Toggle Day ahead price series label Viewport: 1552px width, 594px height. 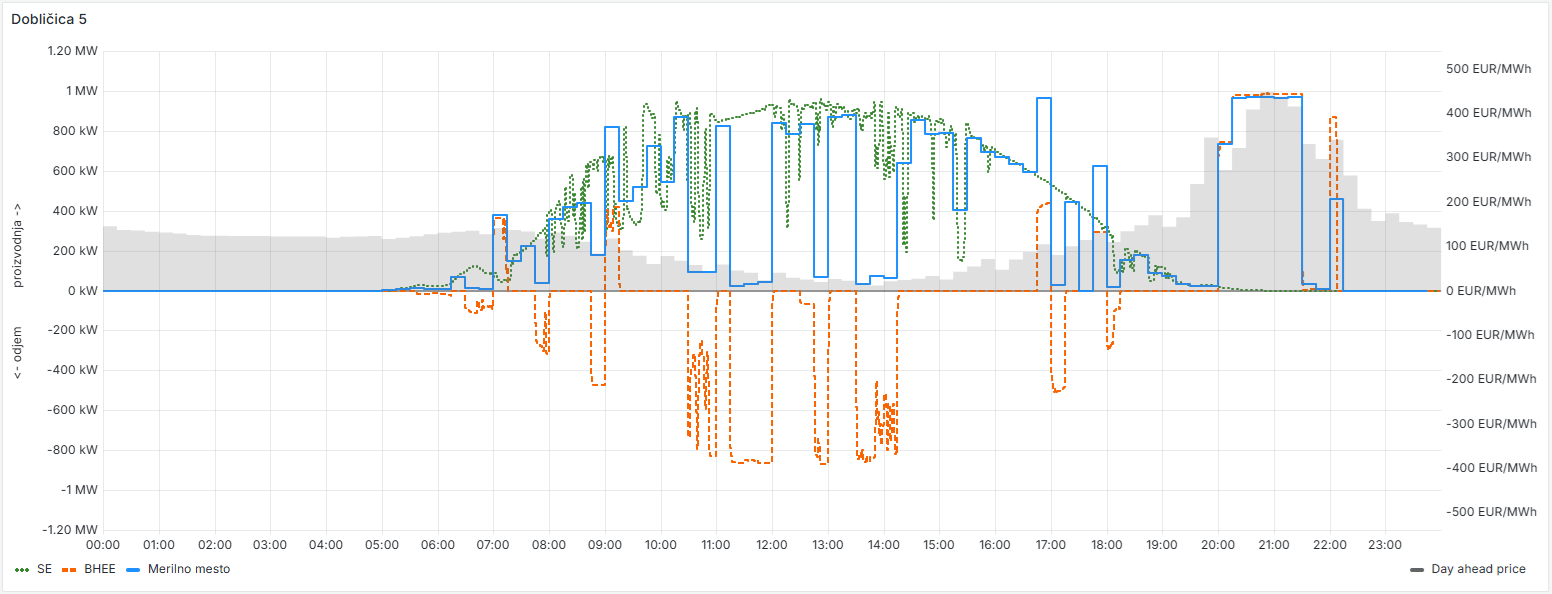point(1478,569)
